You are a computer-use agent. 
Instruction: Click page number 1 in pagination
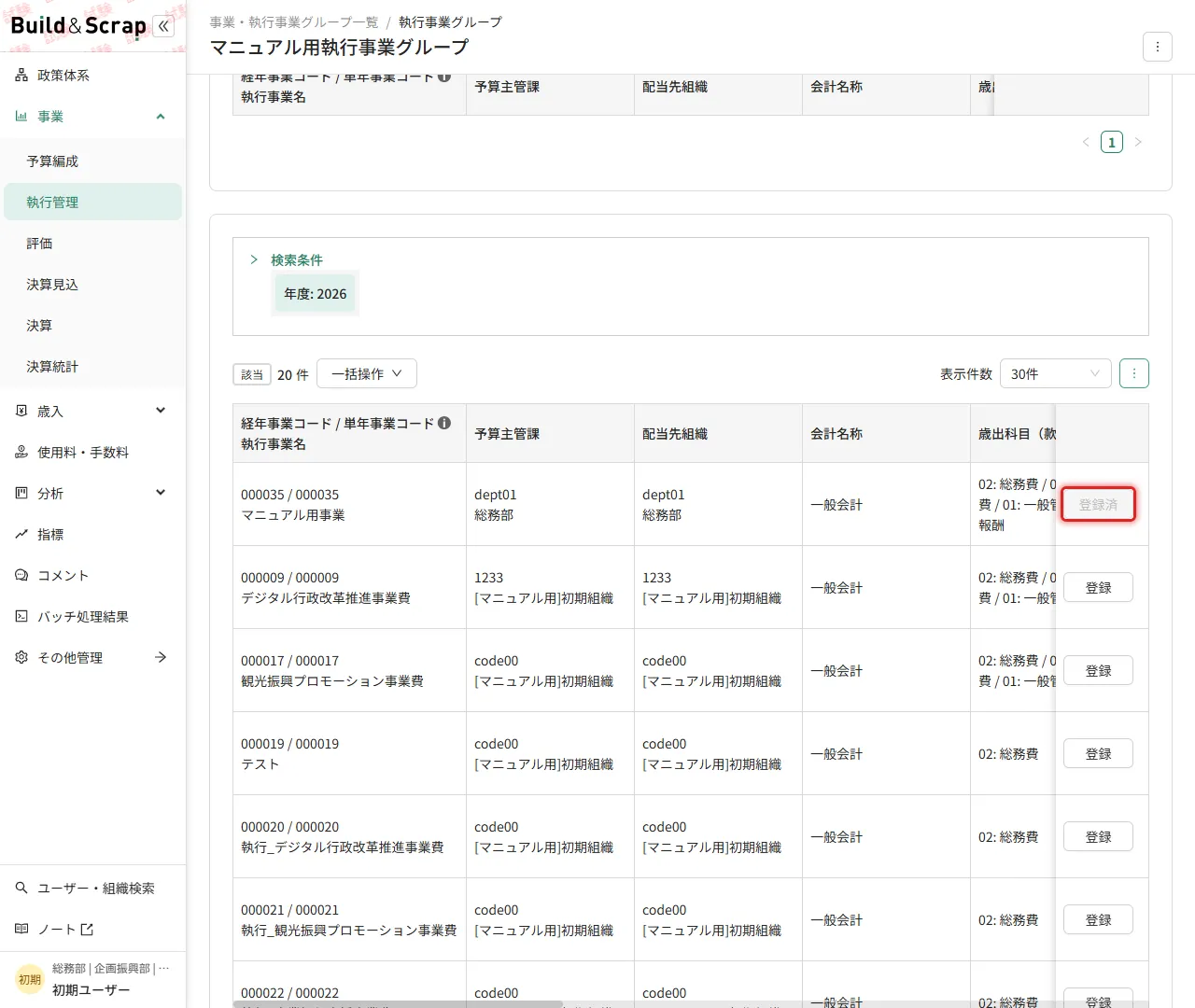tap(1112, 142)
